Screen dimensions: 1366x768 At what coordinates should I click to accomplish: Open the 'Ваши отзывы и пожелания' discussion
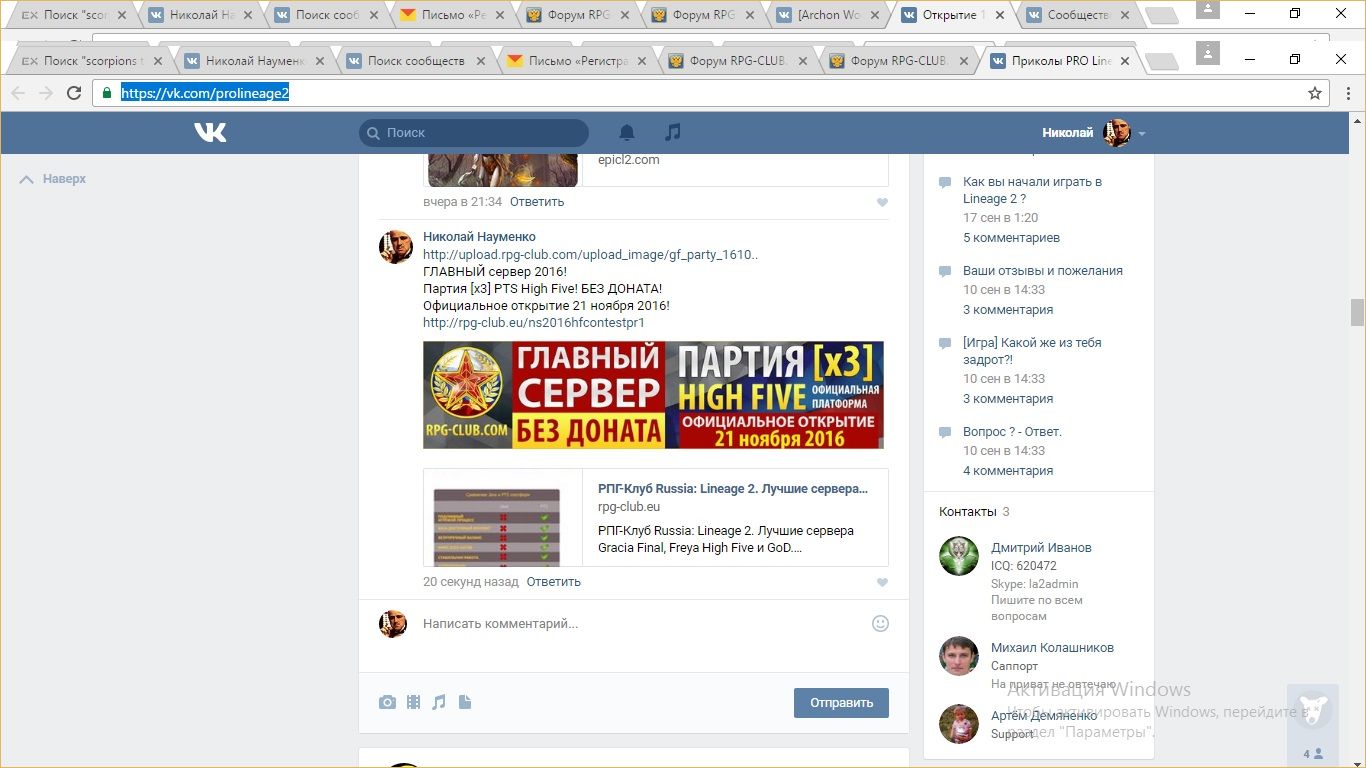coord(1043,271)
